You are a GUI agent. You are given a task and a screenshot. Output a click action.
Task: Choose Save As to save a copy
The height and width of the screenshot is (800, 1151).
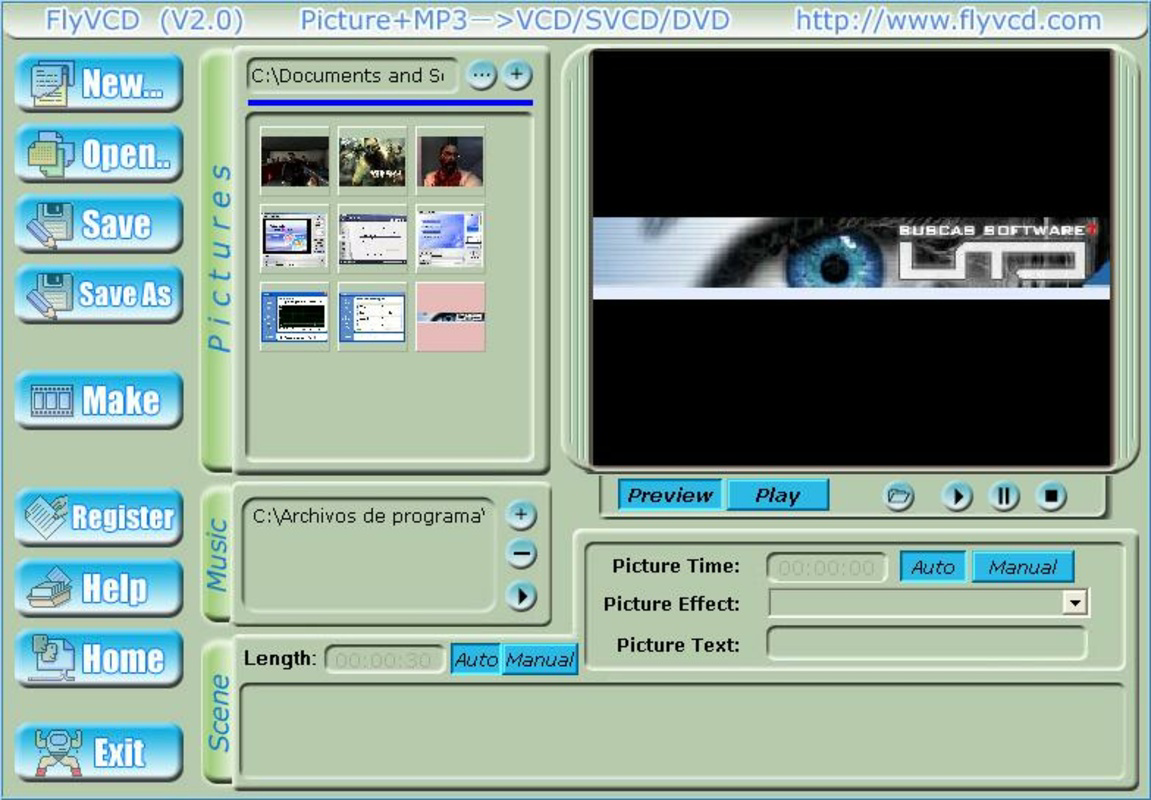(99, 294)
